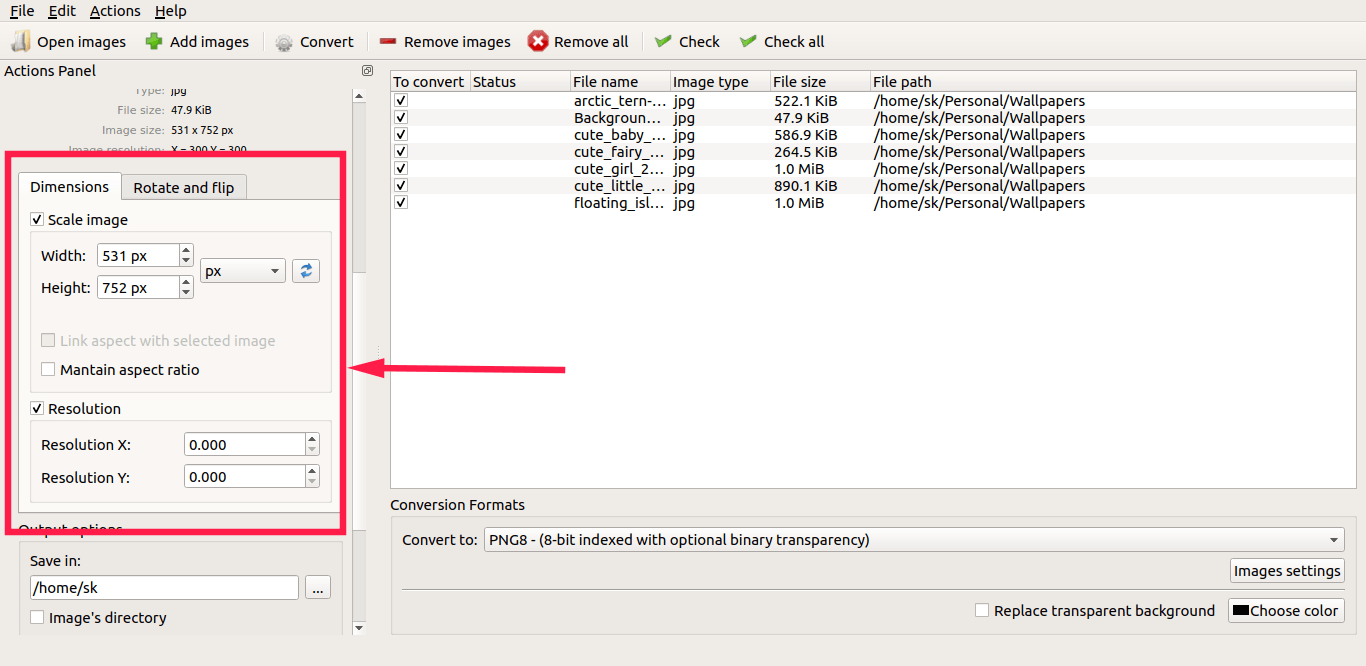Sort by the File path column header
Screen dimensions: 1366x666
point(1113,82)
